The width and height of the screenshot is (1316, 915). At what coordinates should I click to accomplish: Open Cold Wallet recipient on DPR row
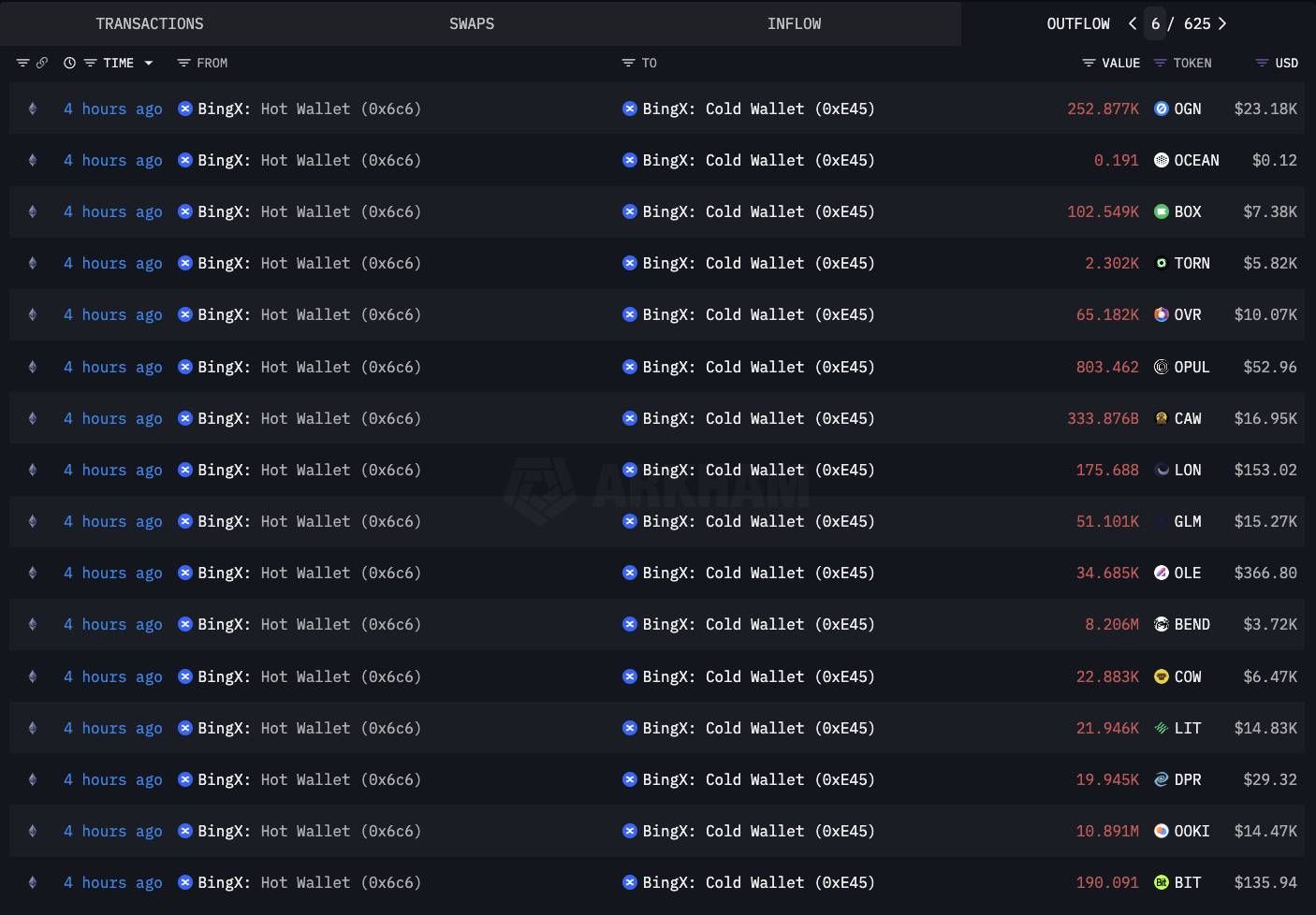pos(758,779)
